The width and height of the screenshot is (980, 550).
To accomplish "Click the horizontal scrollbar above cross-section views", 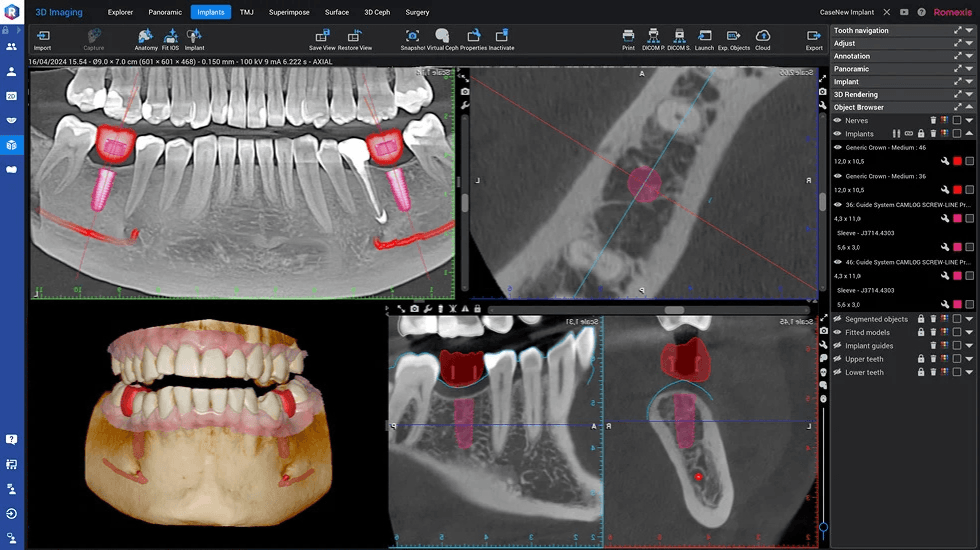I will (x=649, y=309).
